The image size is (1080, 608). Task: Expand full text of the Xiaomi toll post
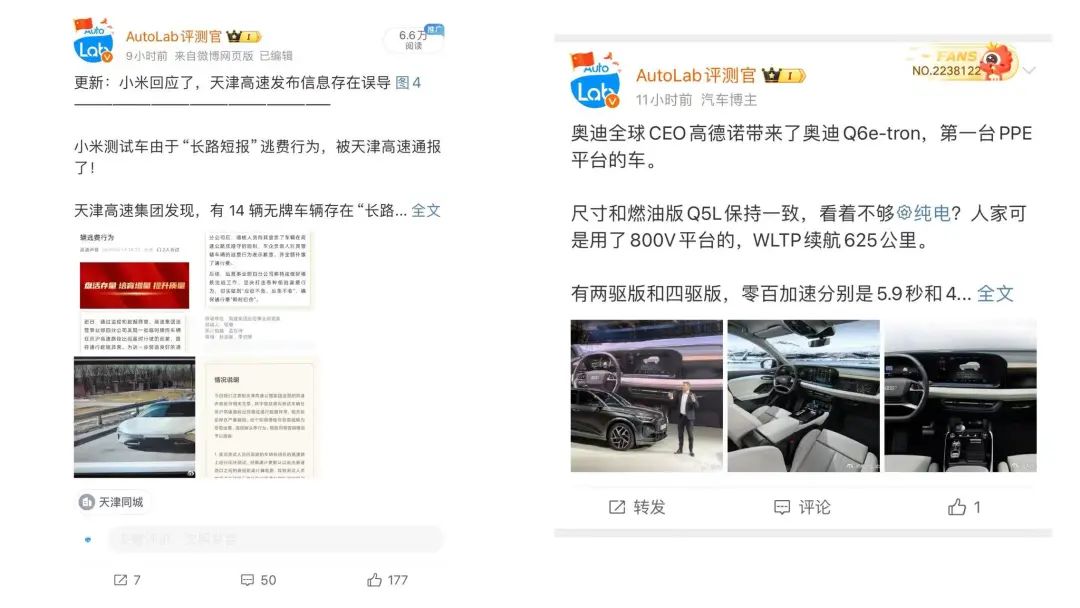pyautogui.click(x=426, y=211)
